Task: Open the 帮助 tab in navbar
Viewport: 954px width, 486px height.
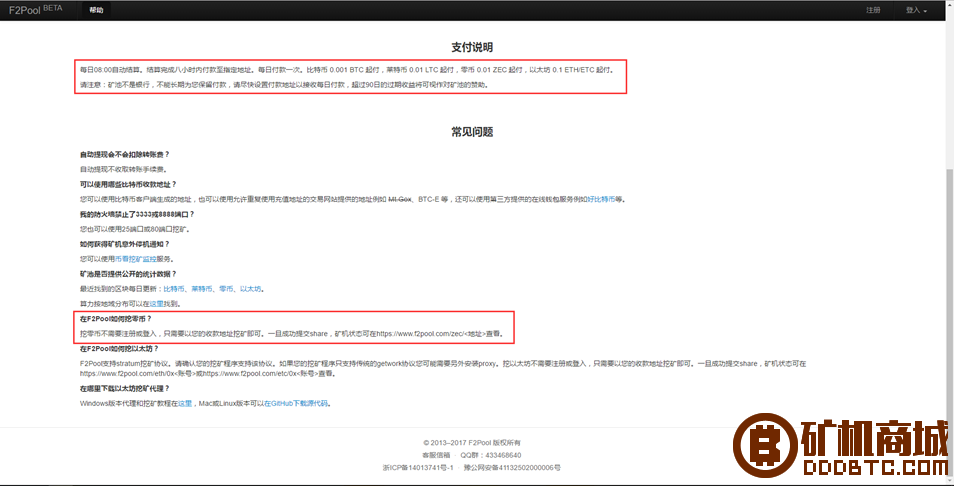Action: (x=96, y=10)
